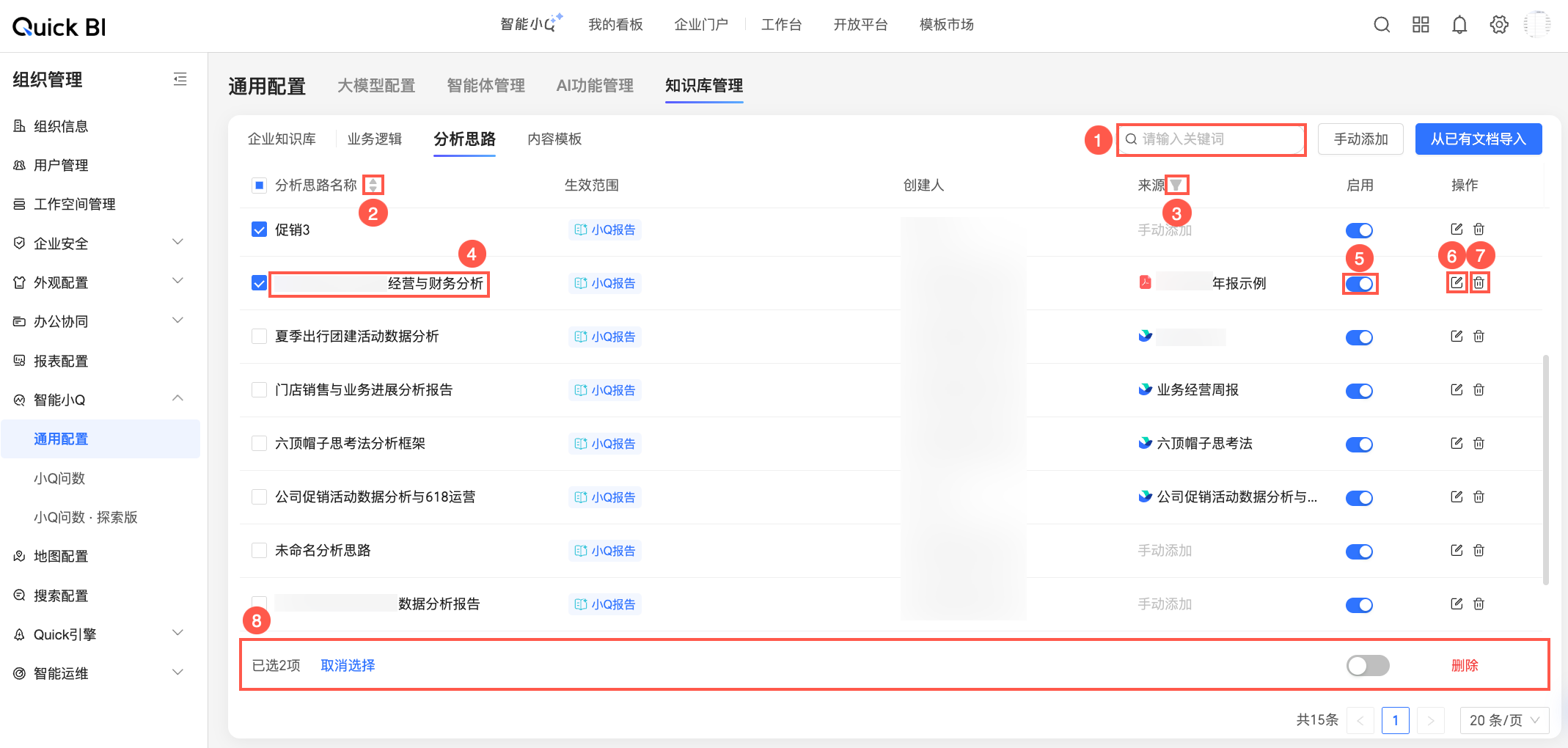Filter the 来源 column
This screenshot has height=748, width=1568.
(1176, 185)
